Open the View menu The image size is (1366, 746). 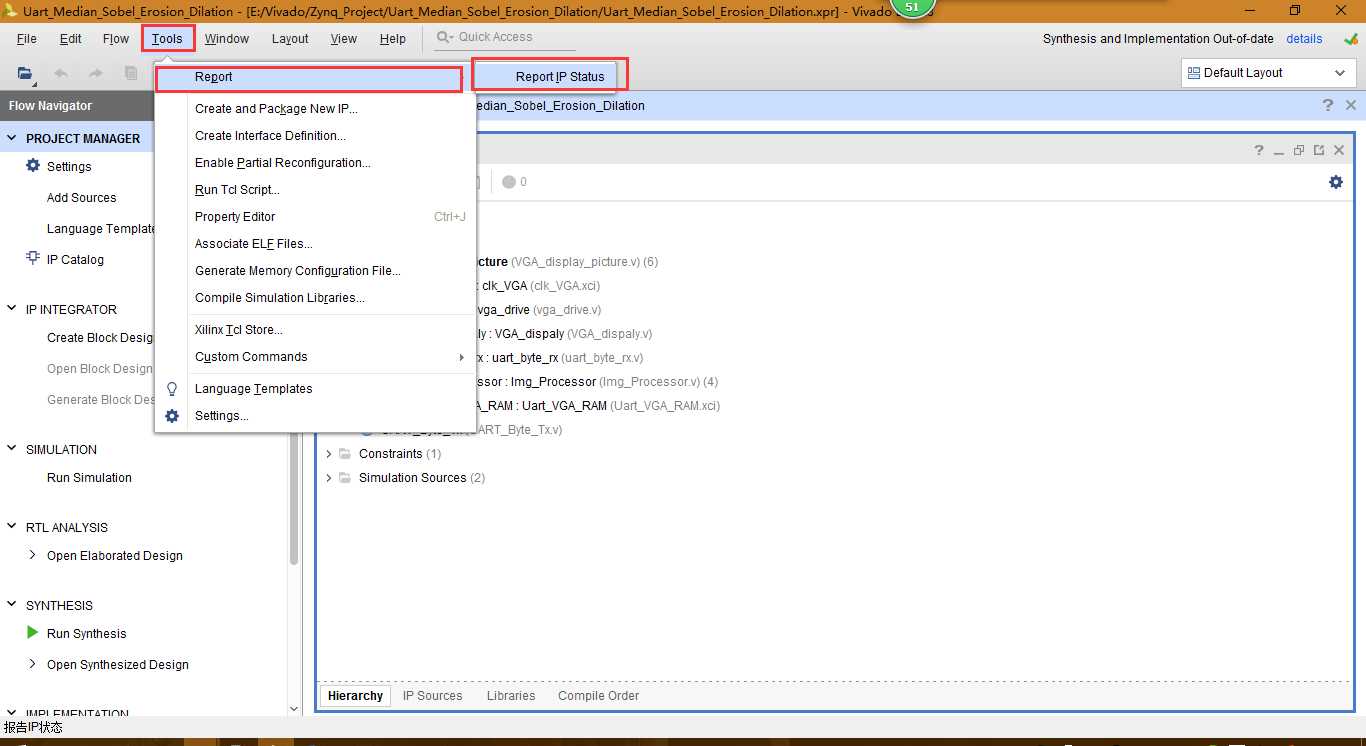click(344, 39)
